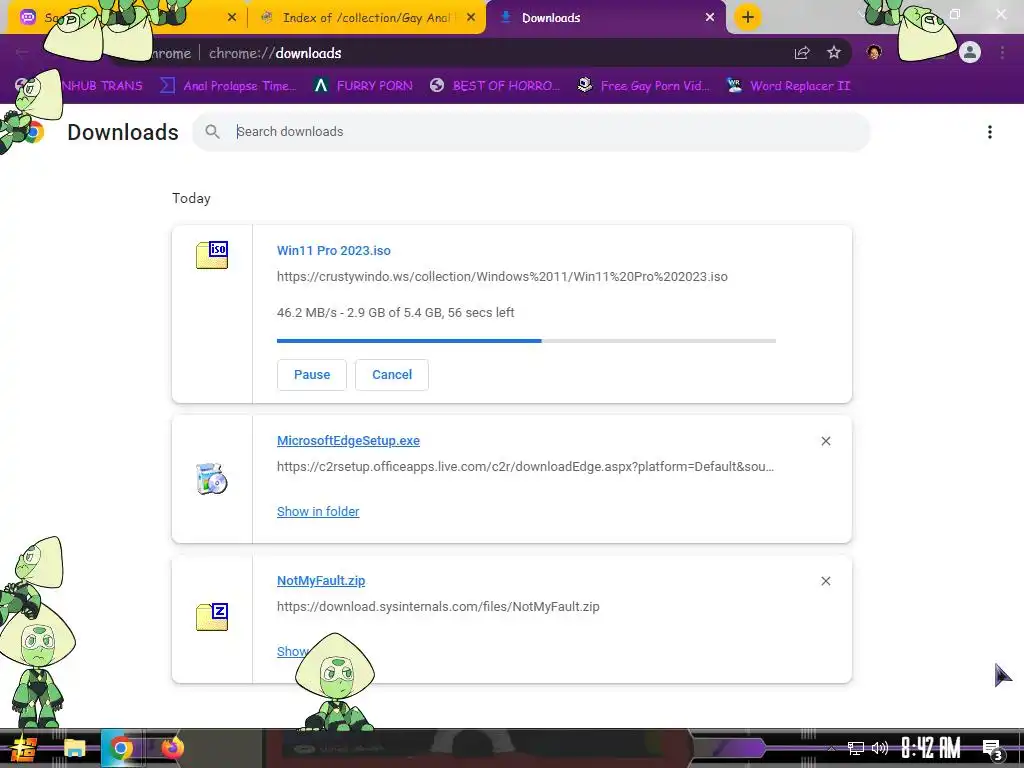
Task: Click the Chrome taskbar icon
Action: [x=121, y=748]
